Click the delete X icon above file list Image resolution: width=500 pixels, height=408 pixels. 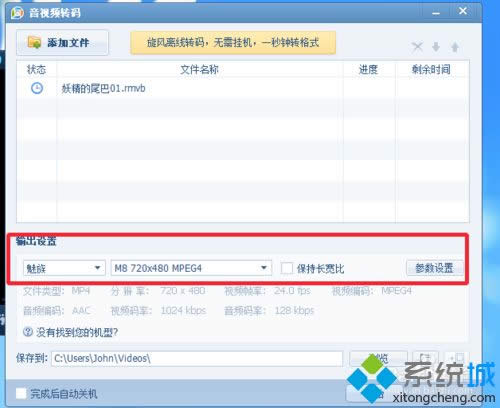(x=417, y=47)
